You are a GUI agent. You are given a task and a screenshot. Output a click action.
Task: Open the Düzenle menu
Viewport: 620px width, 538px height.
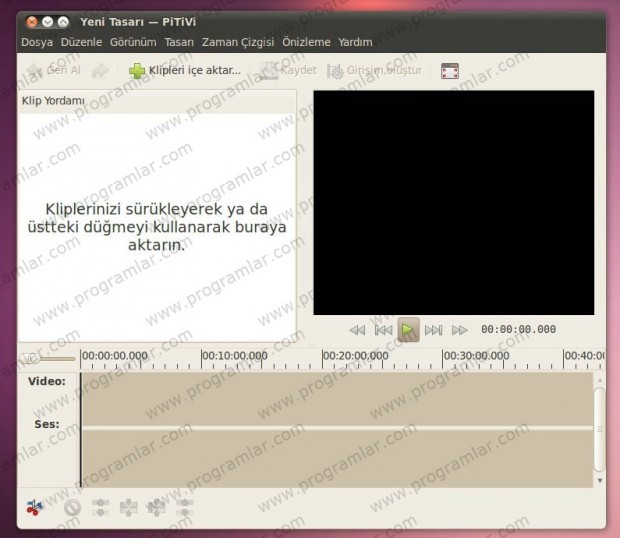pos(81,42)
